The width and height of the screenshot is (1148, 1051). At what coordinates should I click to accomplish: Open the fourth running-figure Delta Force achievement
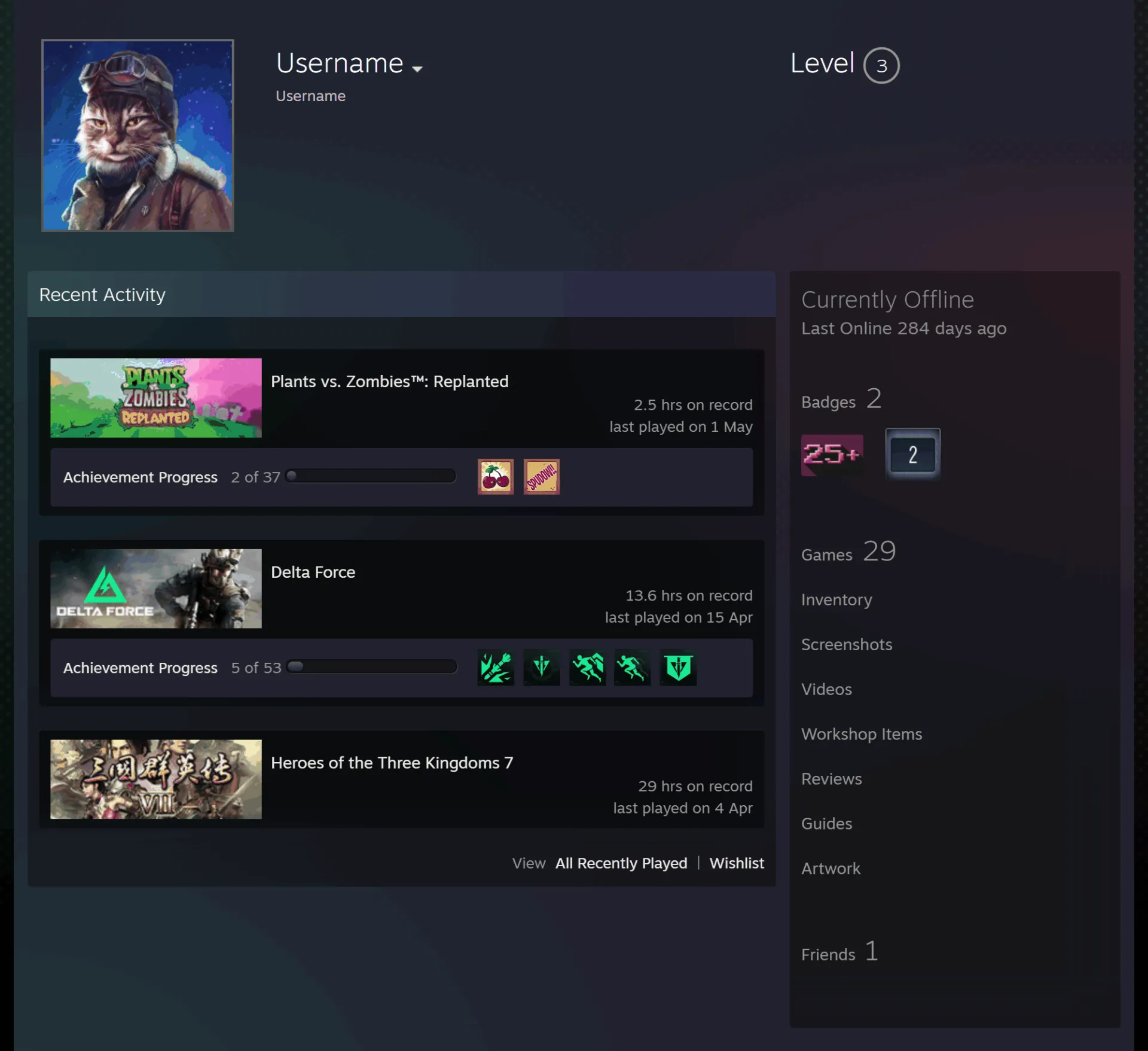pos(633,668)
